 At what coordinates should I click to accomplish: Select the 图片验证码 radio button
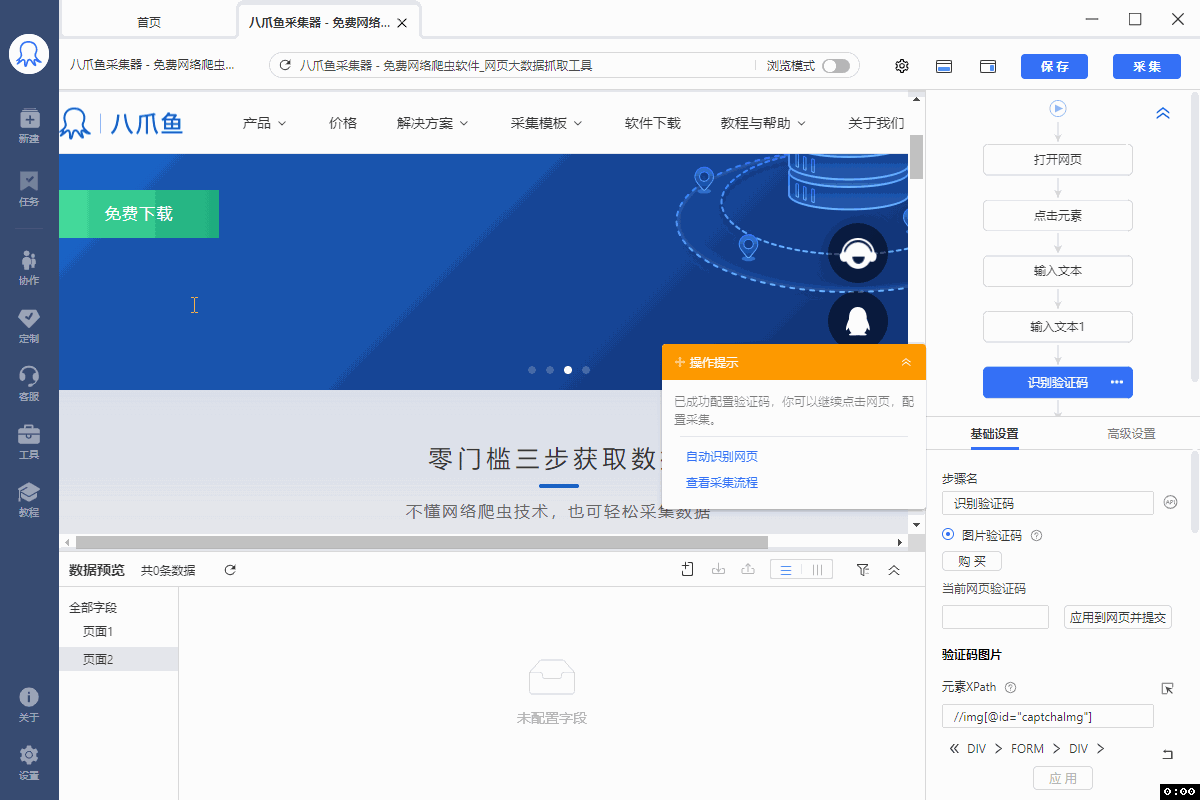tap(948, 535)
